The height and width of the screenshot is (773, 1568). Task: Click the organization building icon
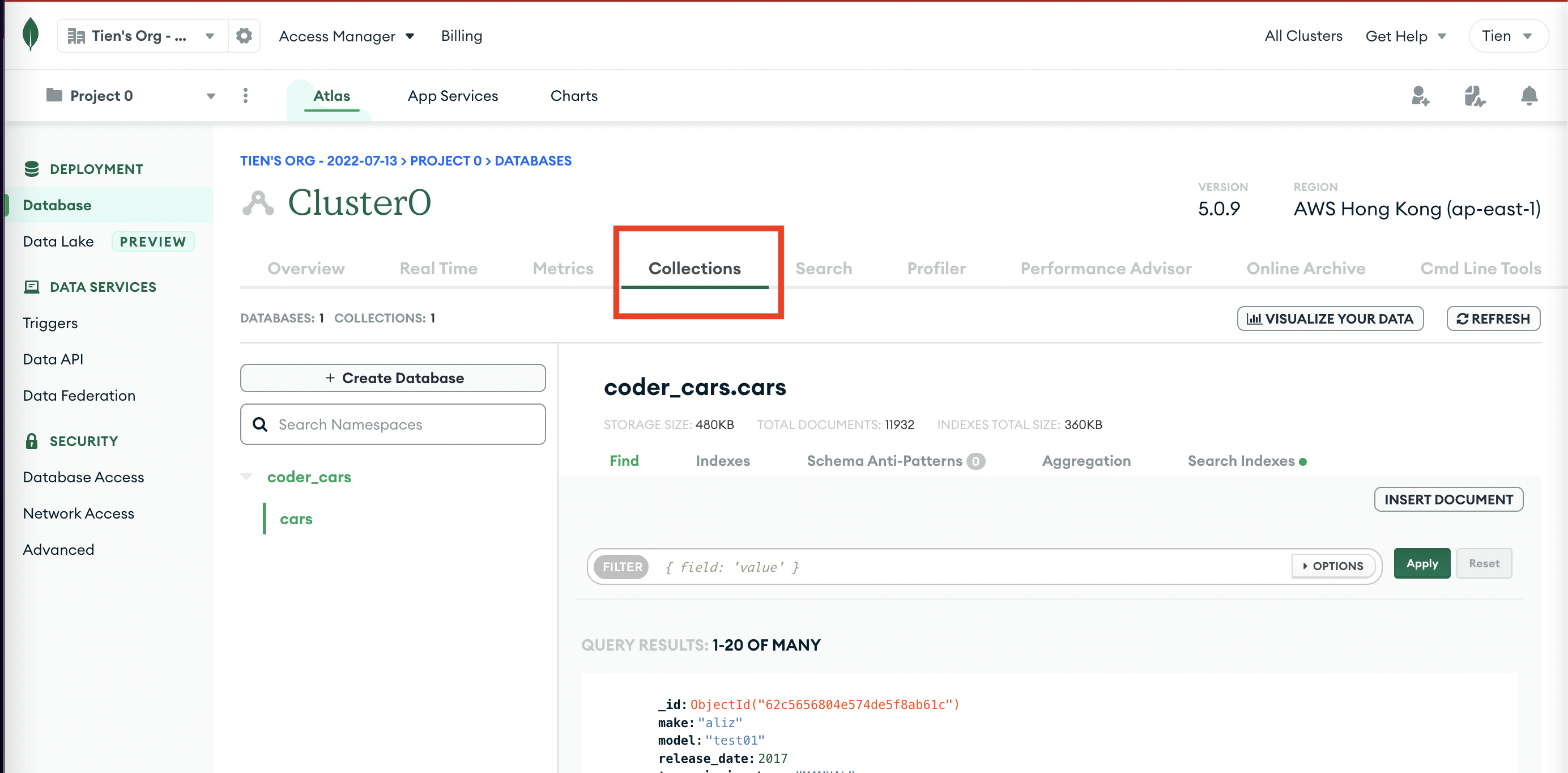point(76,36)
